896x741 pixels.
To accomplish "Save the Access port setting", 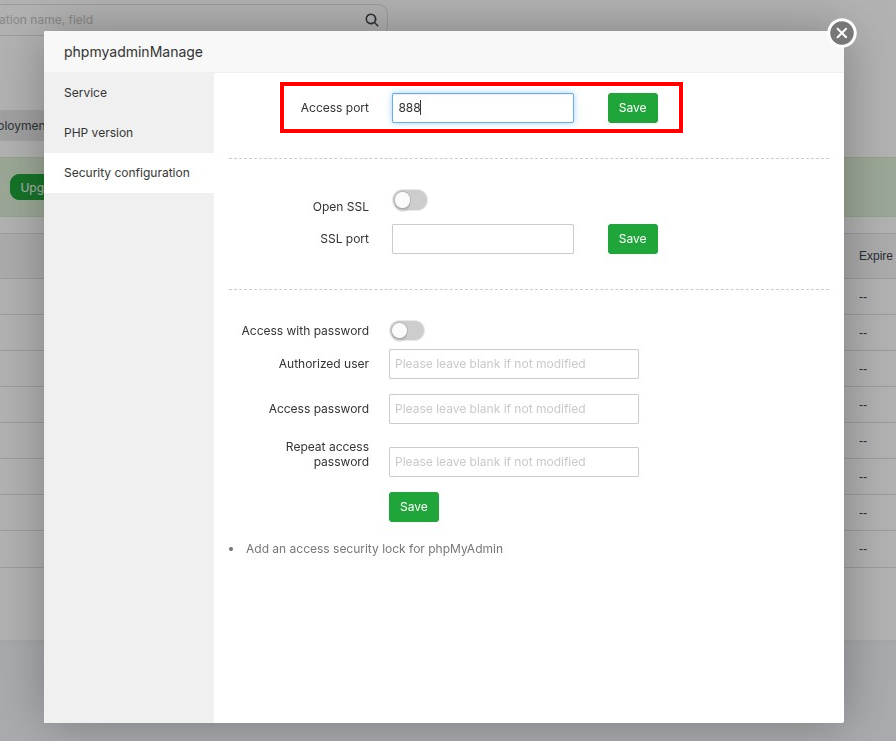I will pyautogui.click(x=633, y=108).
